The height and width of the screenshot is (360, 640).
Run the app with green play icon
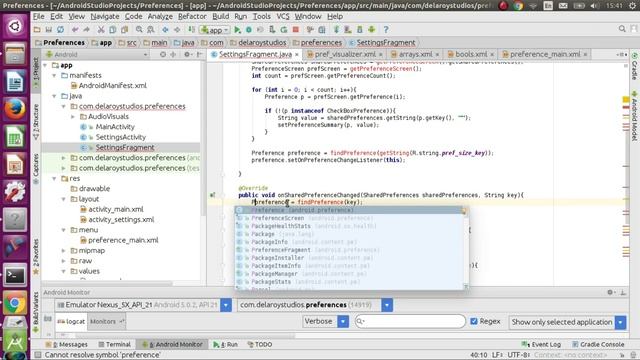tap(237, 29)
